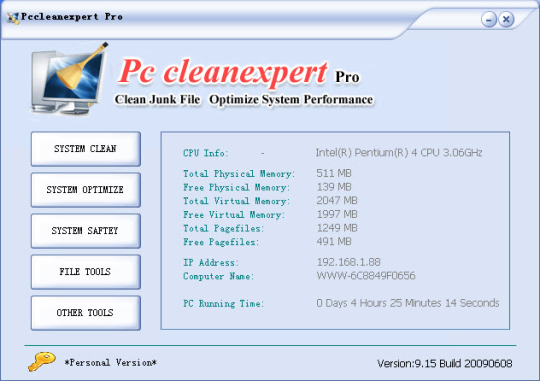Open the SYSTEM CLEAN section
The height and width of the screenshot is (381, 540).
[86, 149]
